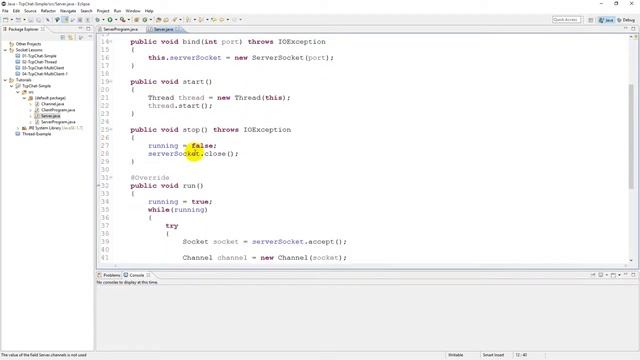Click the editor vertical scrollbar thumb
The height and width of the screenshot is (360, 640).
(x=631, y=136)
